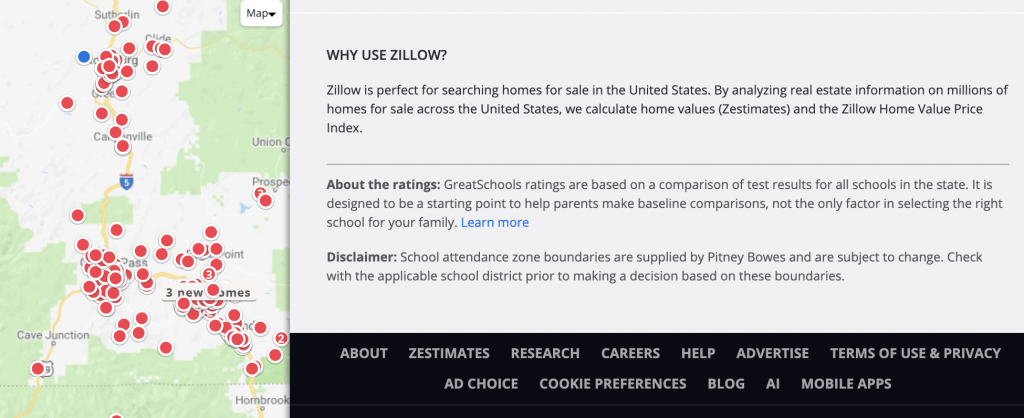This screenshot has height=418, width=1024.
Task: Click the Advertise footer link
Action: click(x=773, y=353)
